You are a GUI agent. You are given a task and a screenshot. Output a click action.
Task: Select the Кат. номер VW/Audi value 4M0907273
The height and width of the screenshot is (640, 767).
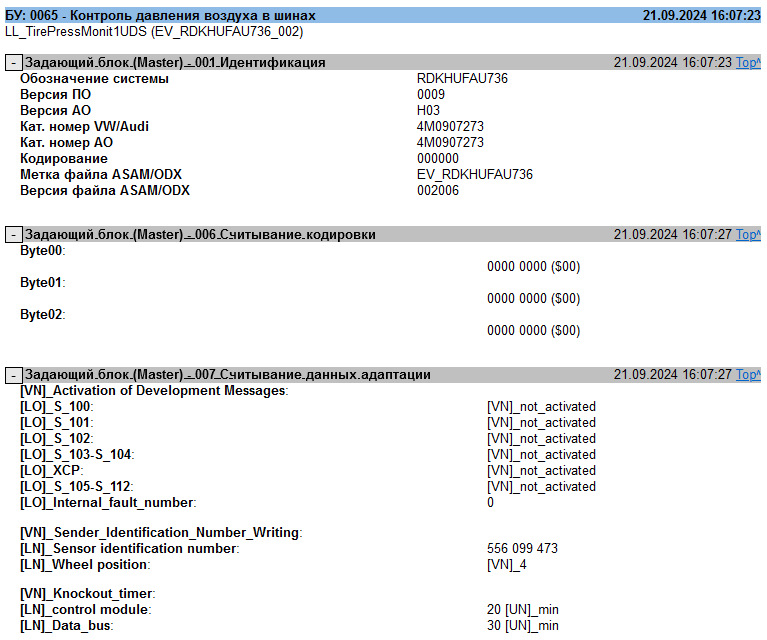[x=450, y=127]
